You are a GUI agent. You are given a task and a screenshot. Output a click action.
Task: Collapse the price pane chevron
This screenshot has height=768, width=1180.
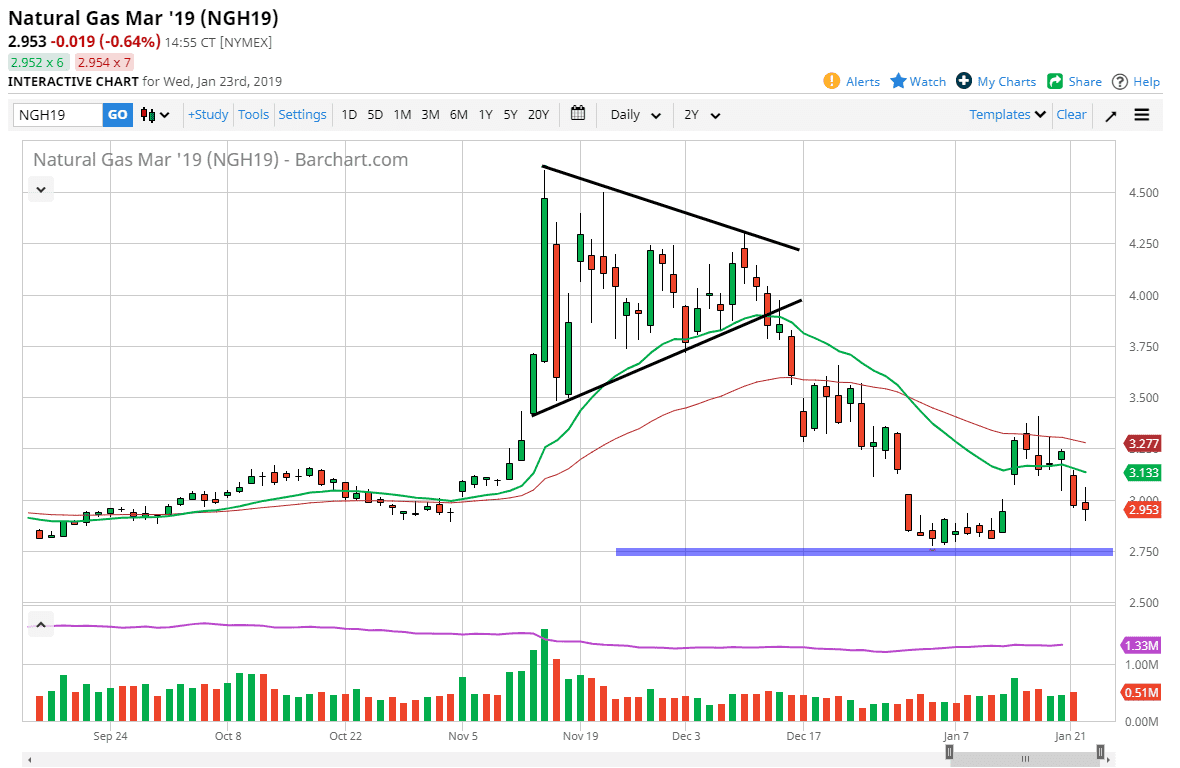(41, 190)
